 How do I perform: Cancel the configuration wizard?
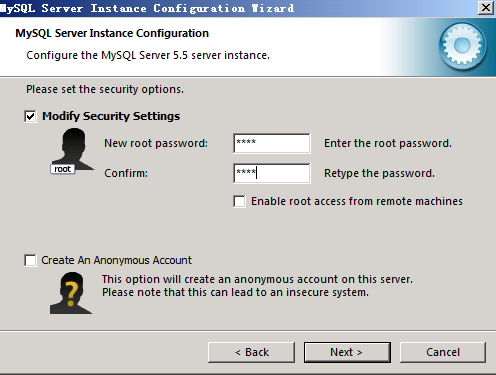pyautogui.click(x=443, y=352)
